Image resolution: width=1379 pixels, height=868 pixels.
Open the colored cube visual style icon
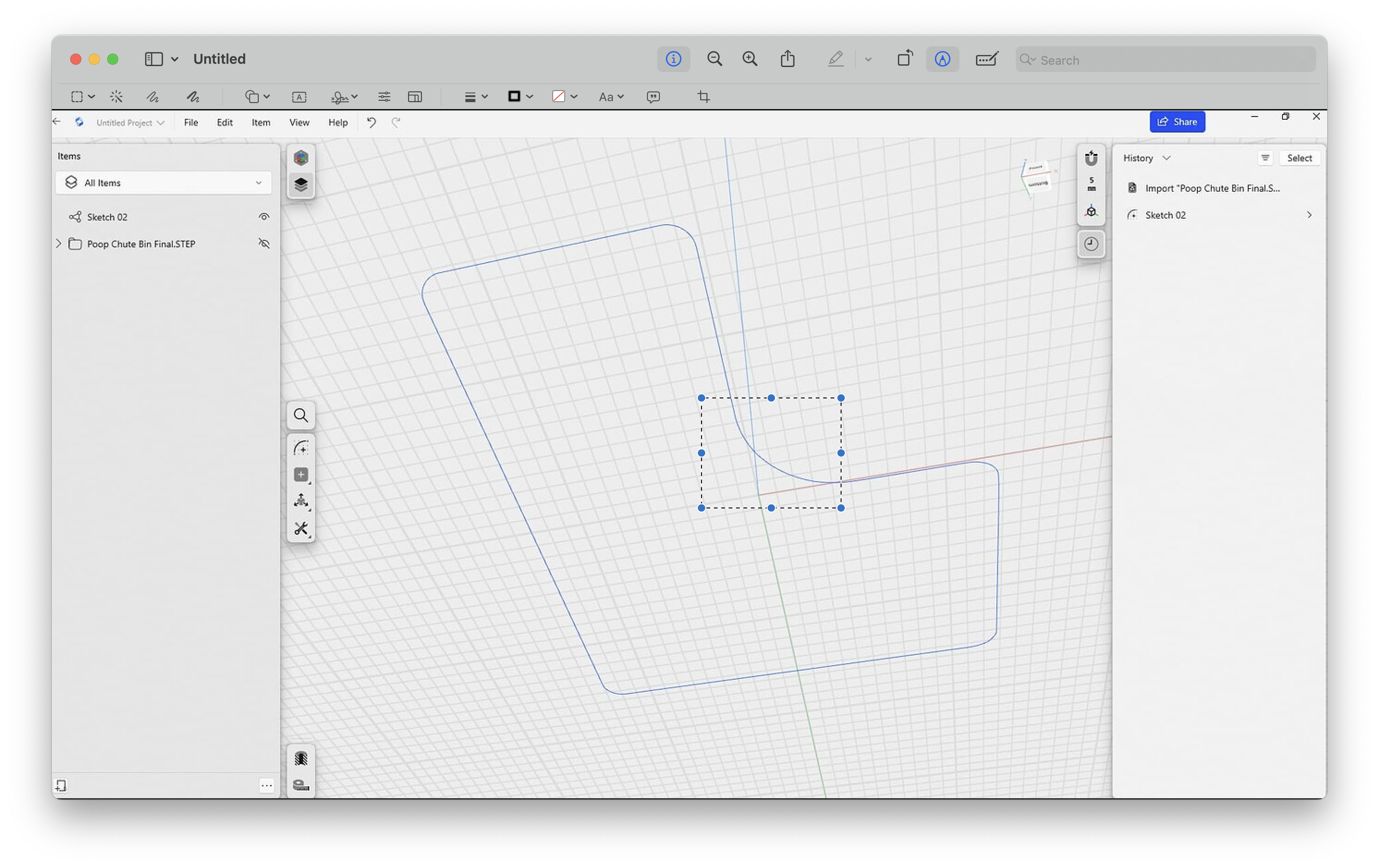pos(301,158)
